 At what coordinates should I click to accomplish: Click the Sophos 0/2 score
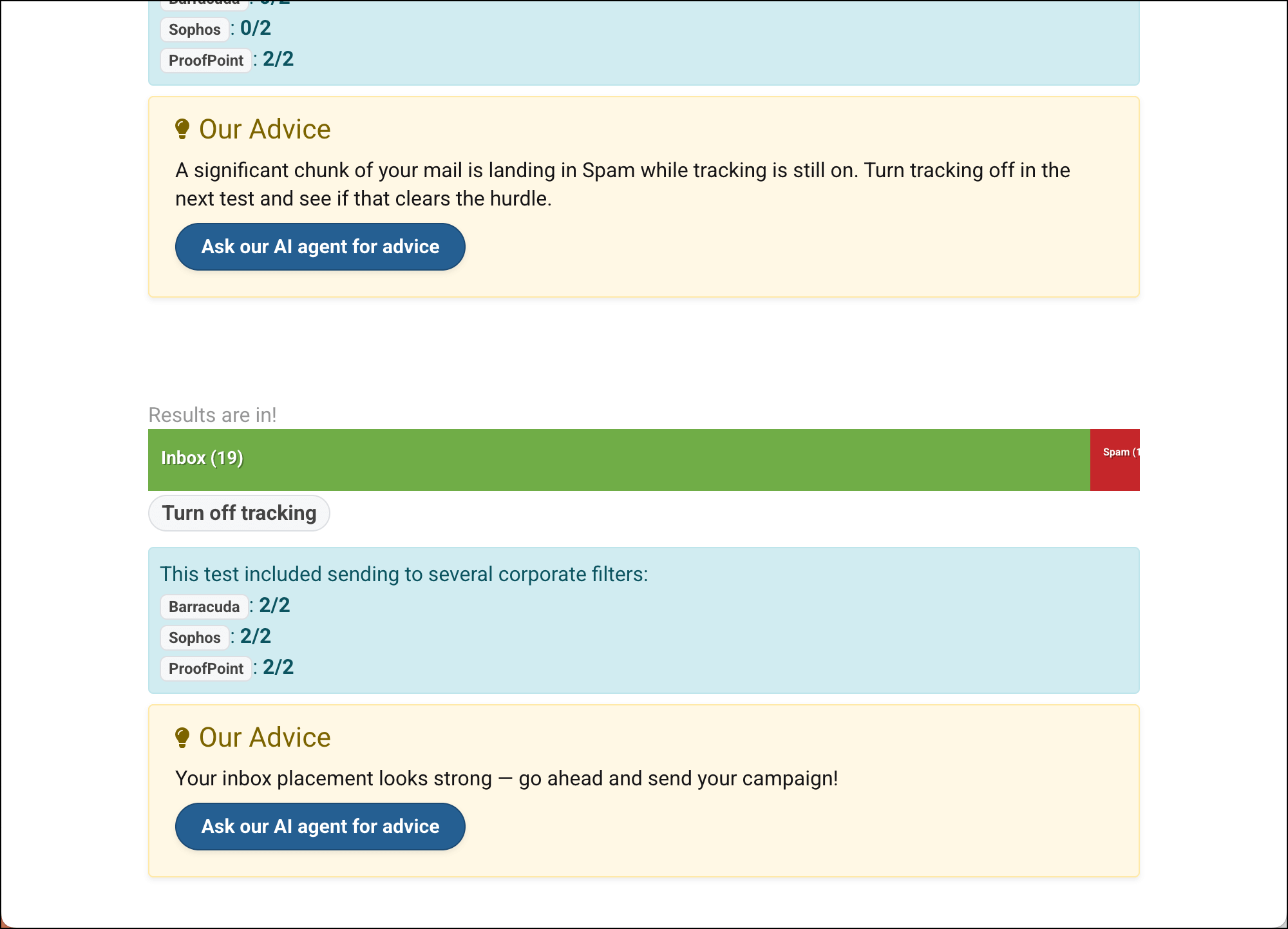point(256,28)
